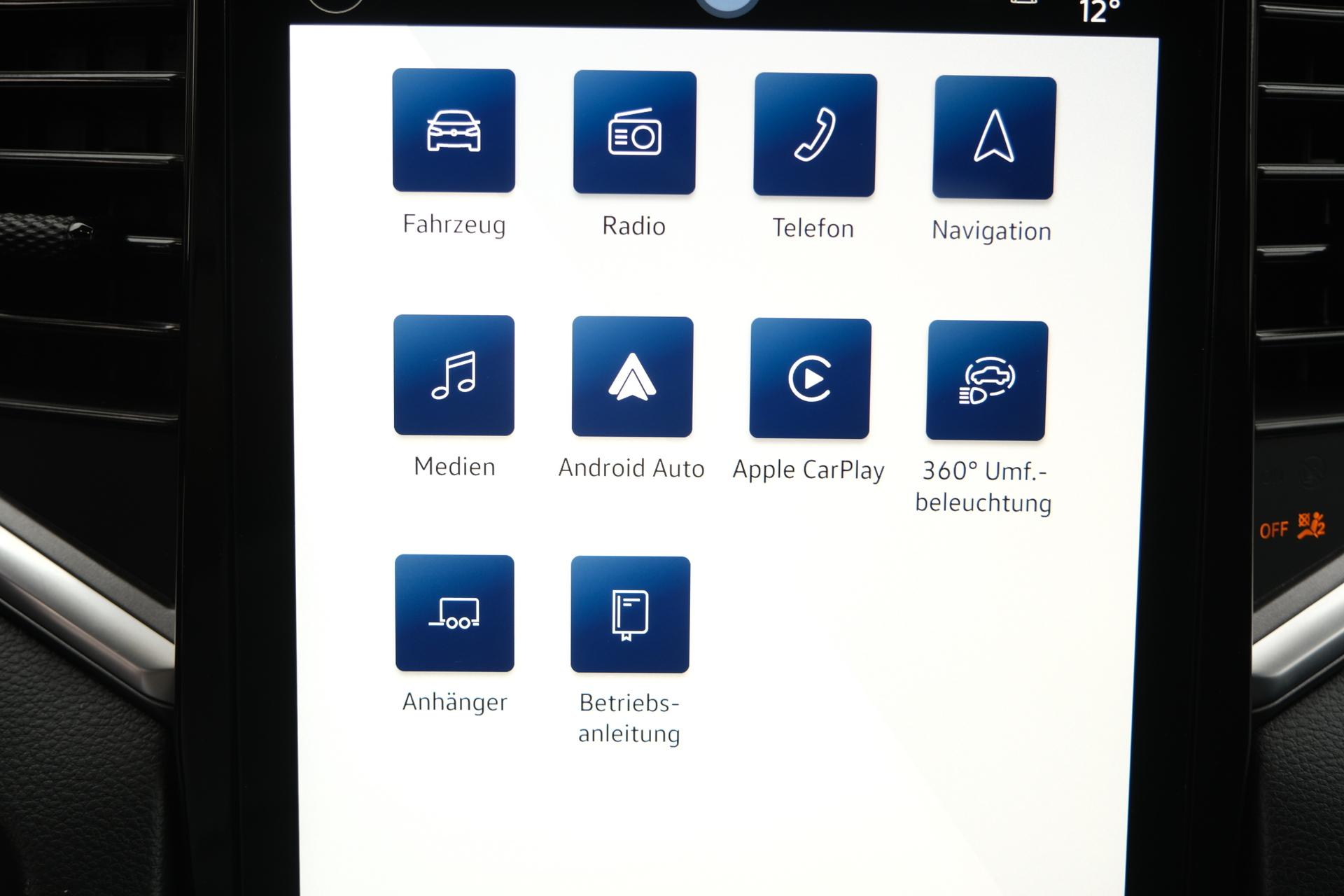Tap the Navigation text label
This screenshot has height=896, width=1344.
[991, 231]
